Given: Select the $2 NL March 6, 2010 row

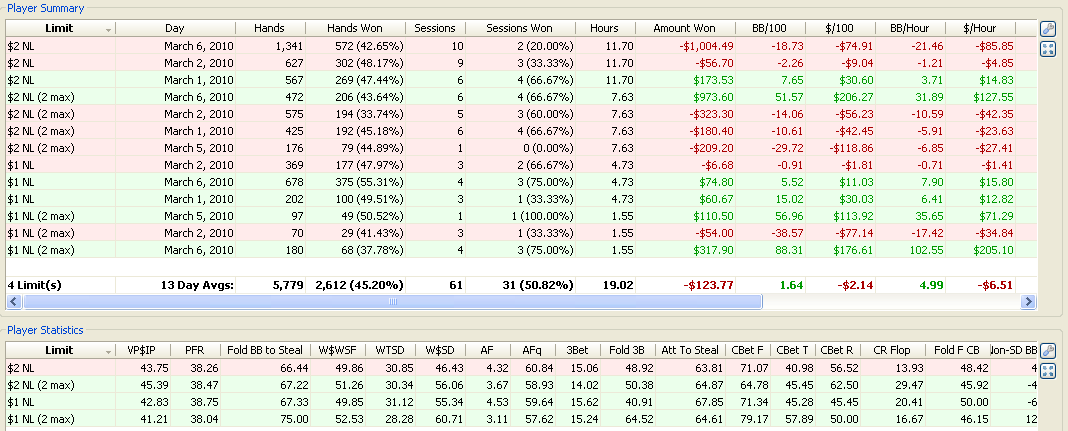Looking at the screenshot, I should coord(300,45).
